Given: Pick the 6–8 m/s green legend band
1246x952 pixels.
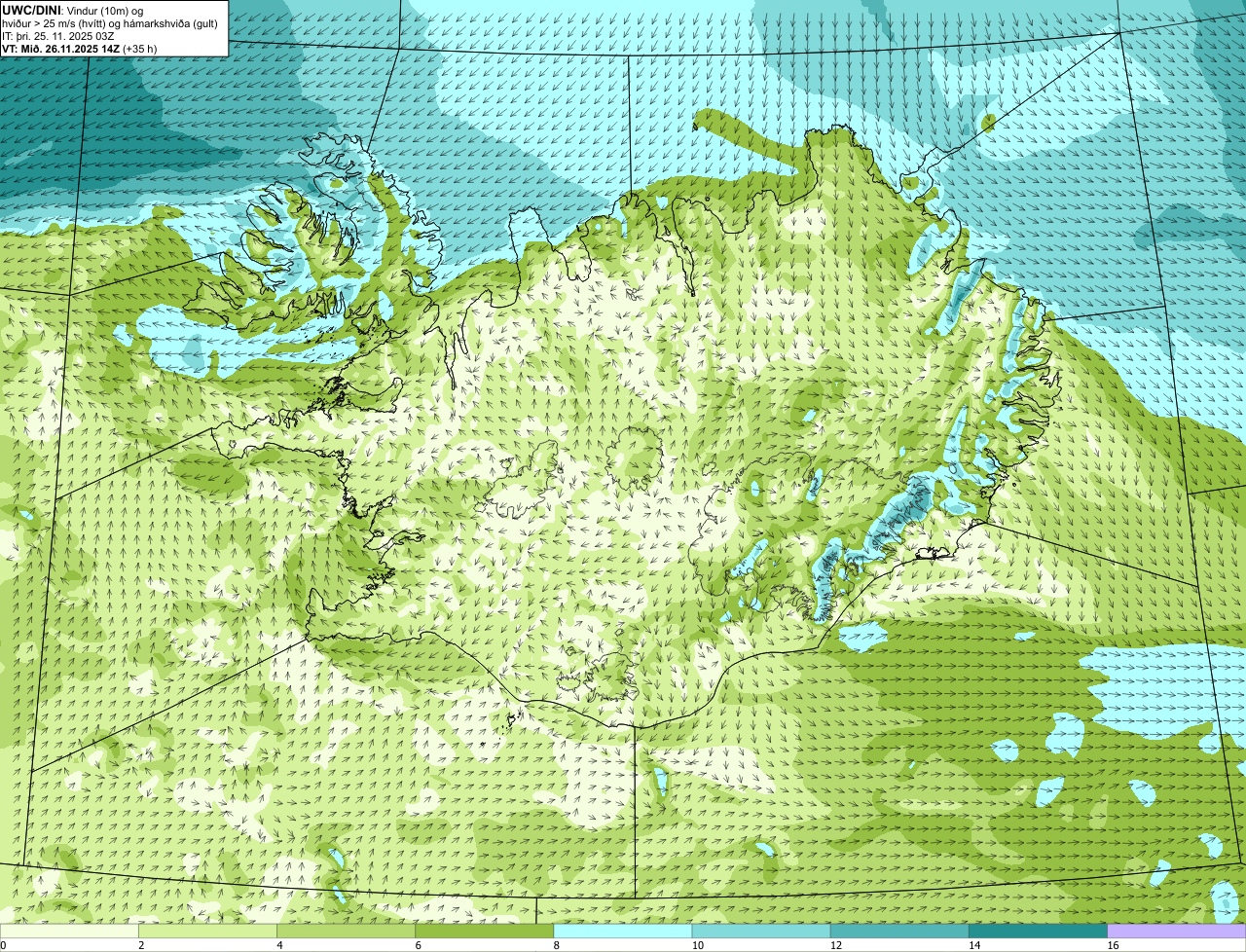Looking at the screenshot, I should pyautogui.click(x=485, y=932).
